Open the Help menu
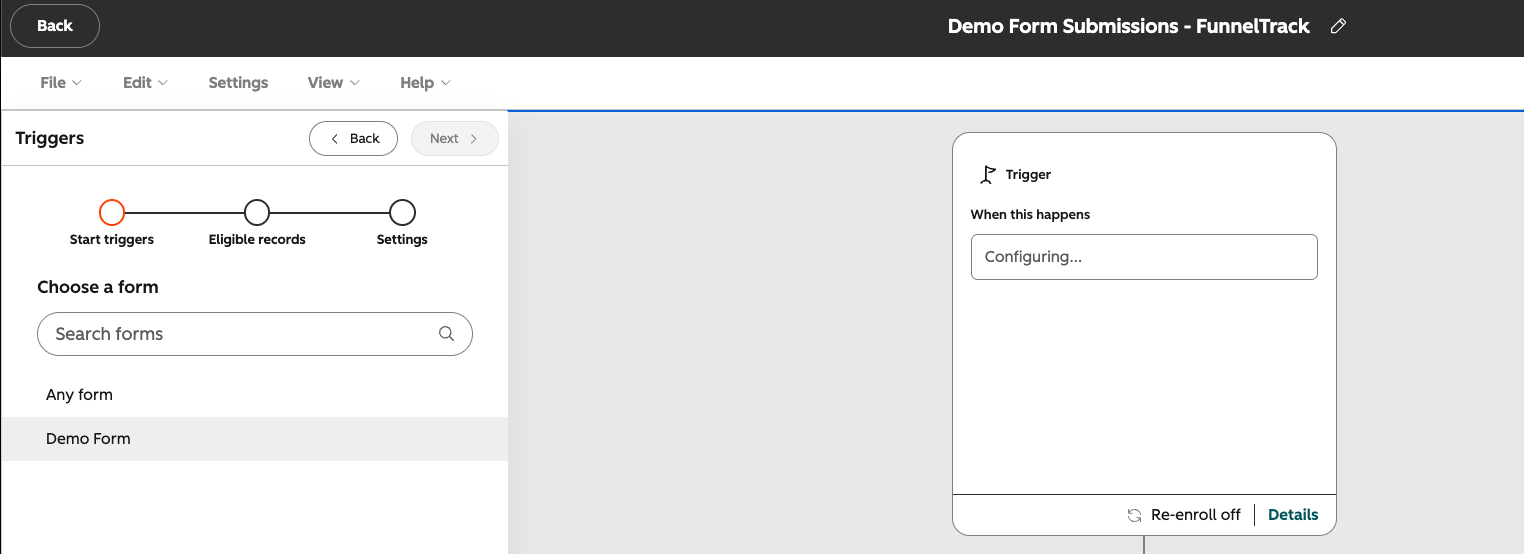Viewport: 1524px width, 554px height. point(425,83)
